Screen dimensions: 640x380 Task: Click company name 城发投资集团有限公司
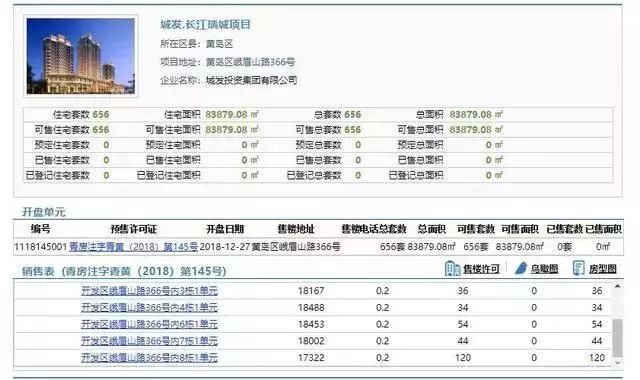pyautogui.click(x=251, y=80)
